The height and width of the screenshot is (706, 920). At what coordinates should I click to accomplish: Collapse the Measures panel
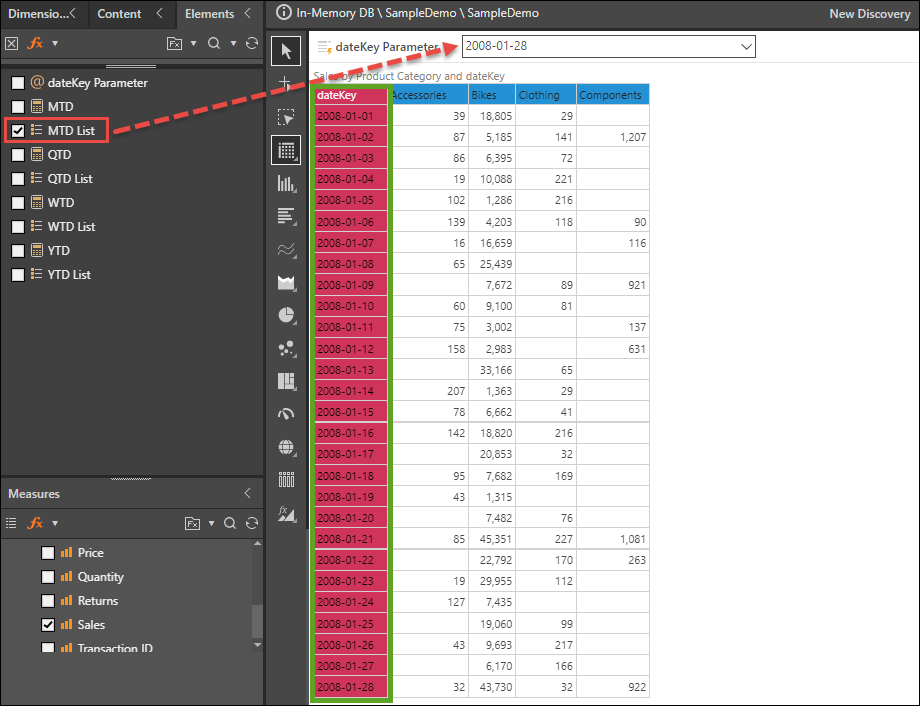coord(248,494)
